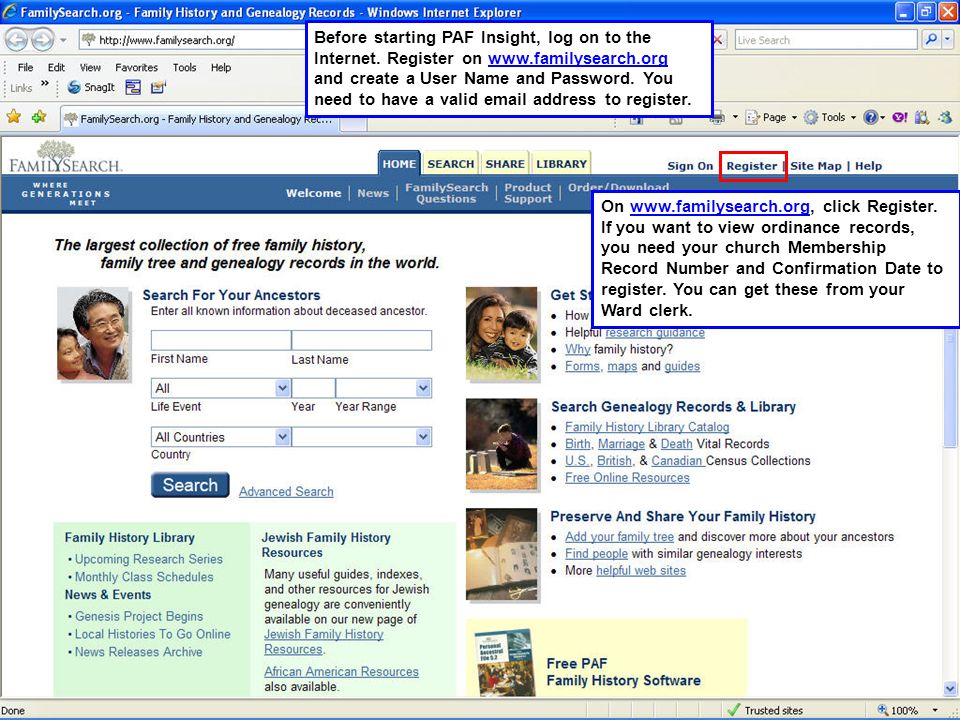Open the Live Search options arrow

pyautogui.click(x=947, y=40)
